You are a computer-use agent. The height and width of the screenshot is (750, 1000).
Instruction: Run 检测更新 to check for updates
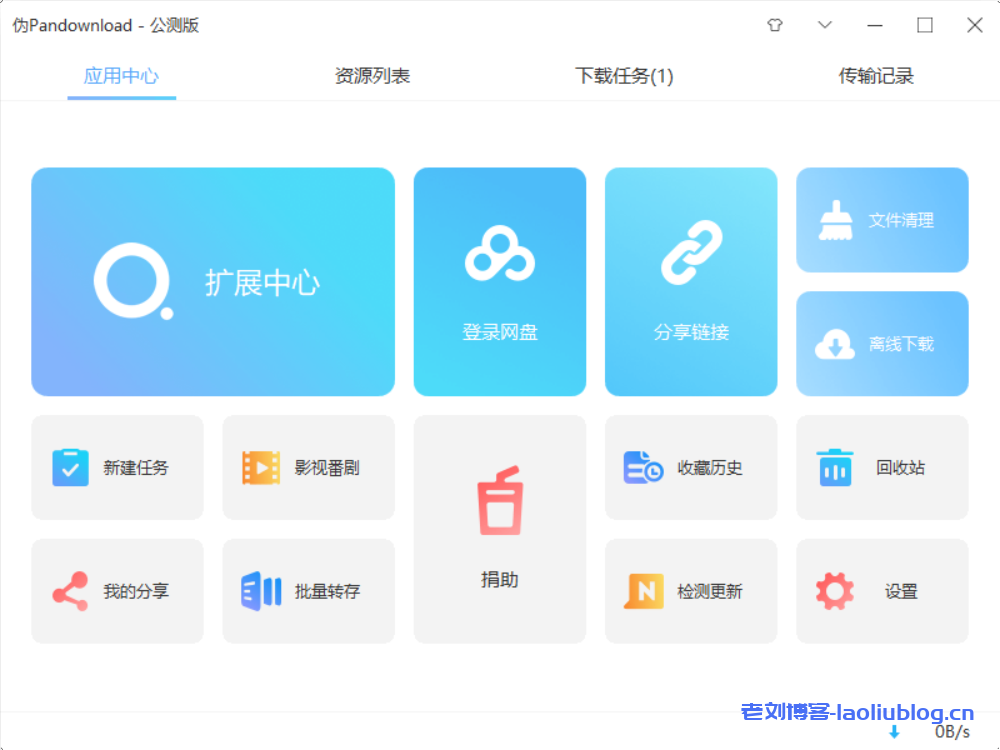690,591
